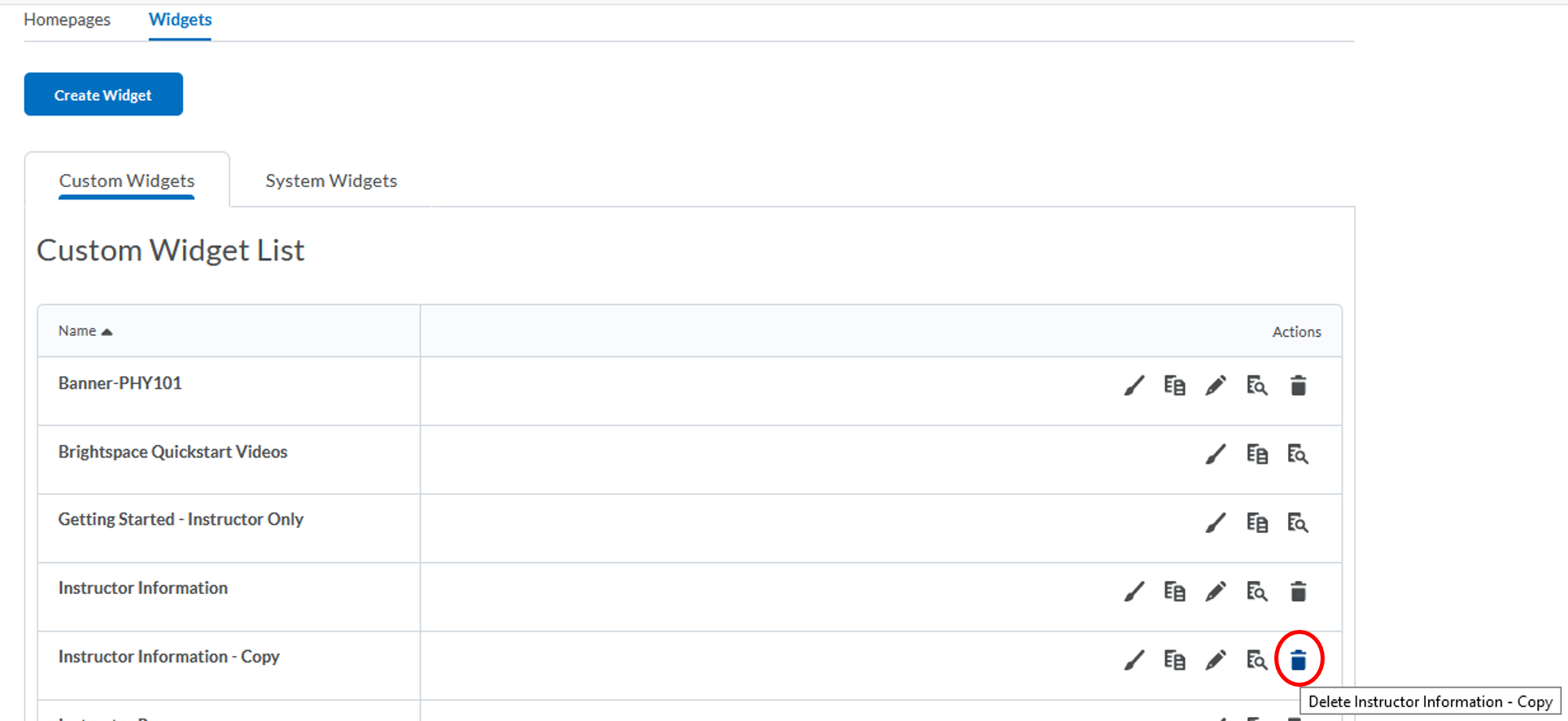1568x721 pixels.
Task: Select the Custom Widgets tab
Action: pos(126,180)
